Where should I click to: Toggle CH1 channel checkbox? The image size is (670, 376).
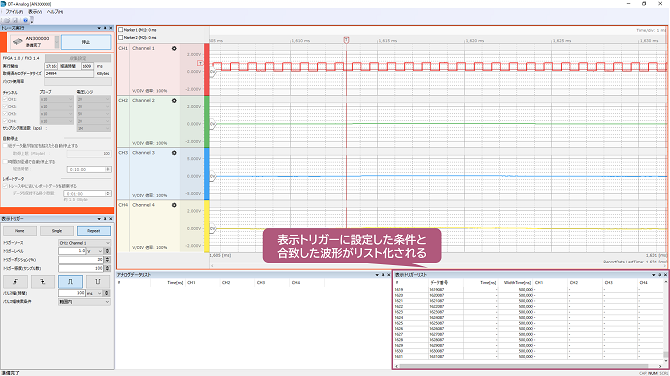(x=5, y=99)
